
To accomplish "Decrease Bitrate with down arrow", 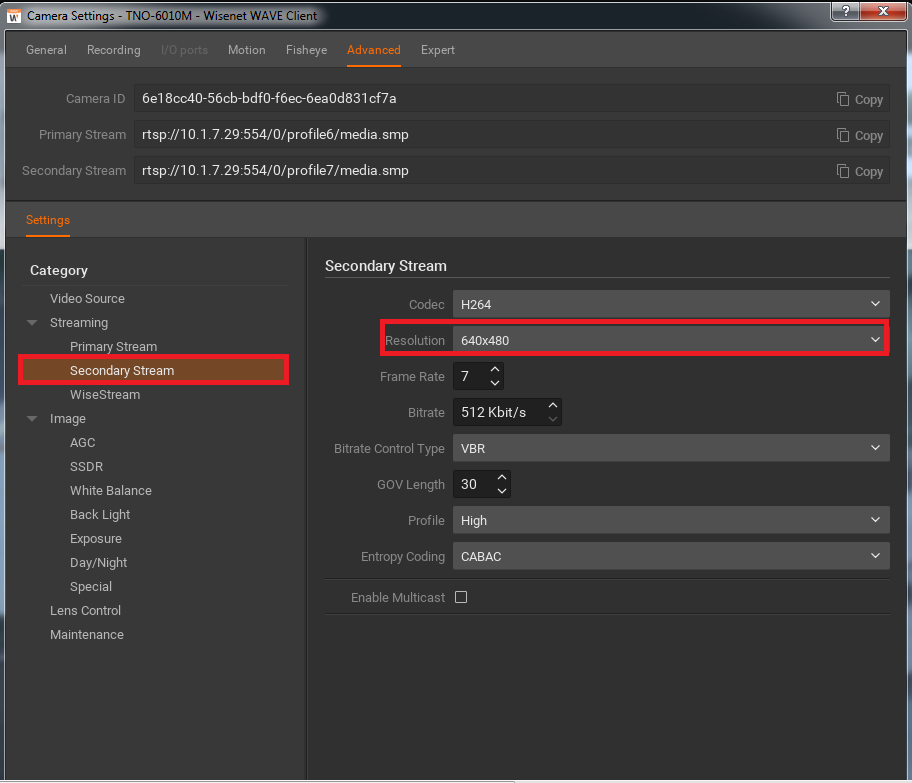I will coord(553,419).
